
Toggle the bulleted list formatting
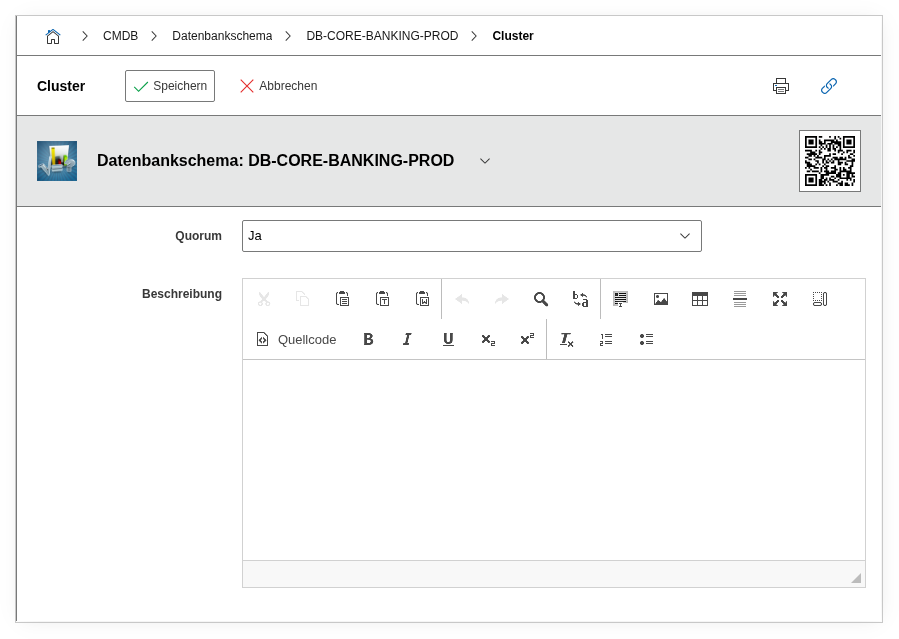646,339
